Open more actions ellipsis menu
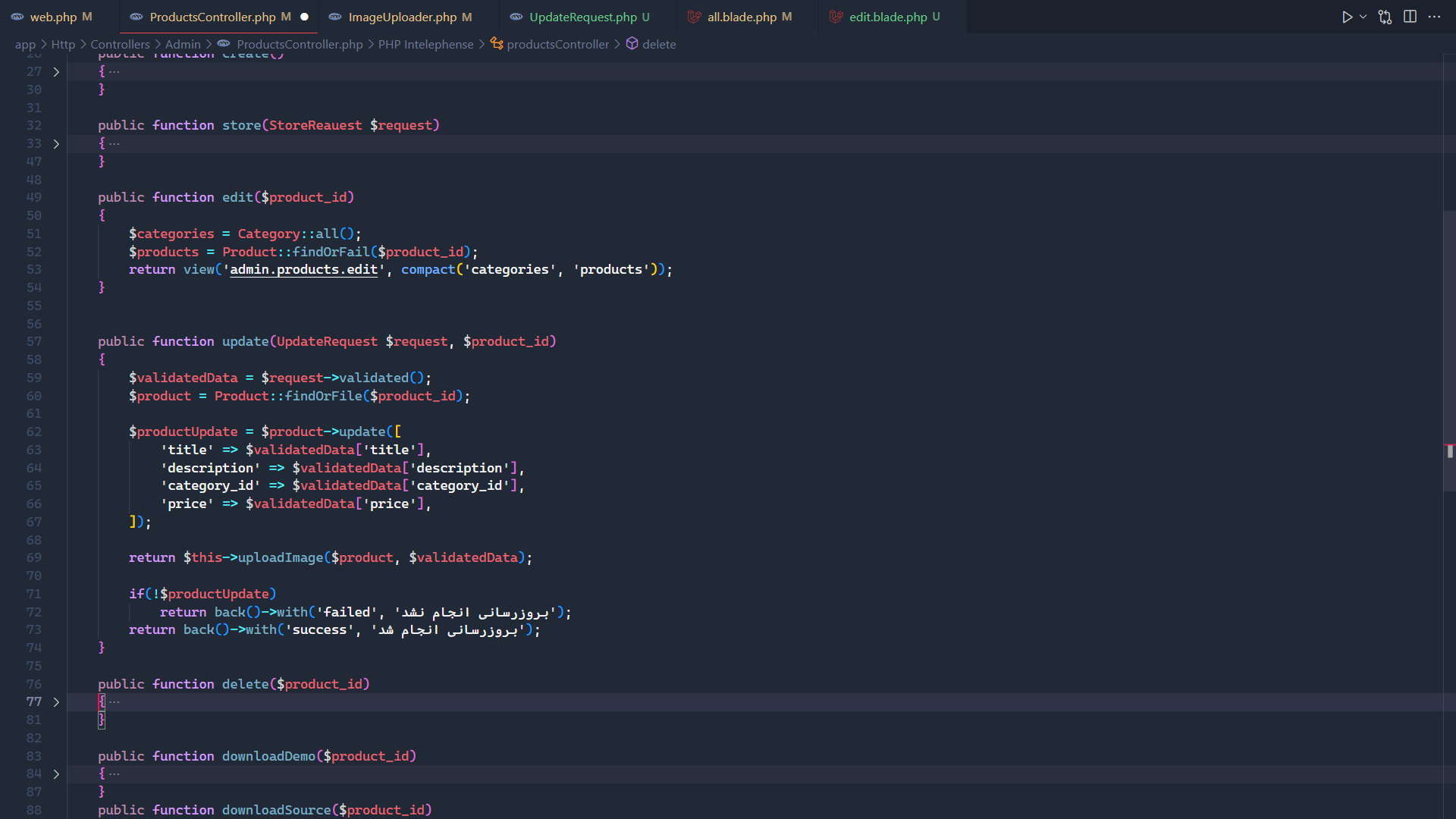The width and height of the screenshot is (1456, 819). (x=1434, y=17)
